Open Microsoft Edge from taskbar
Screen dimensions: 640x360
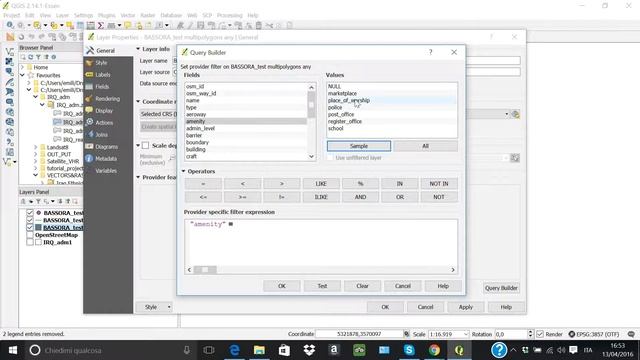coord(234,350)
